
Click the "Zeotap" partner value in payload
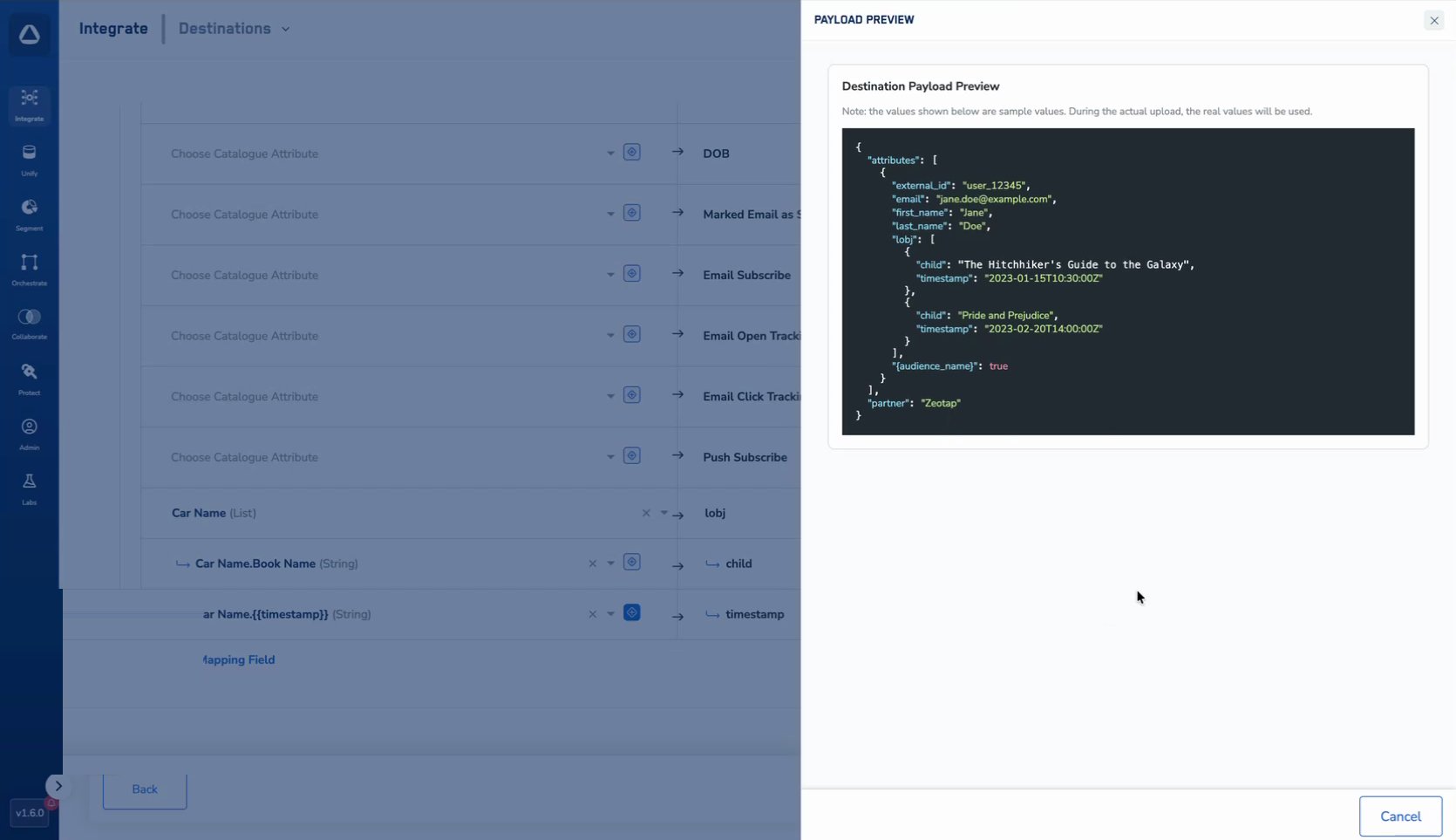tap(941, 403)
